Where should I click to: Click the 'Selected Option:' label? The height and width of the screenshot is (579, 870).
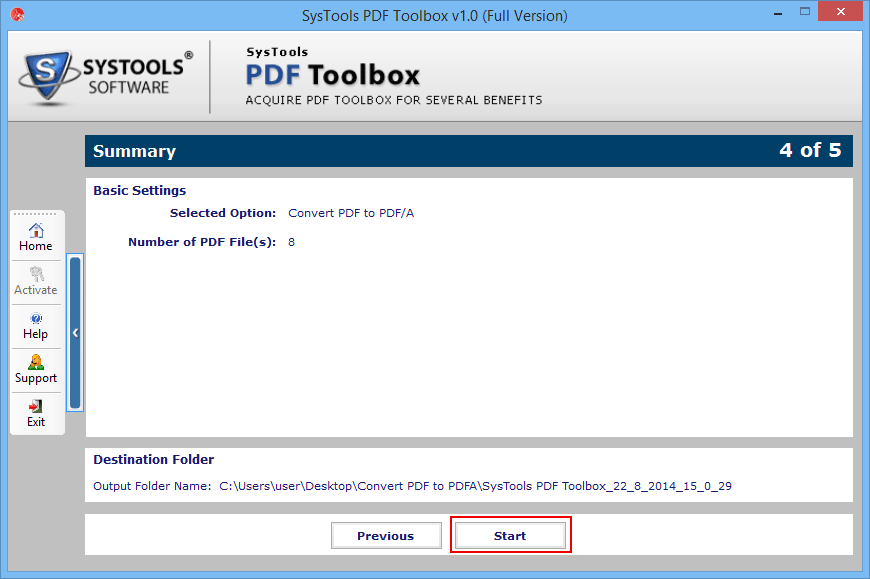pos(223,213)
